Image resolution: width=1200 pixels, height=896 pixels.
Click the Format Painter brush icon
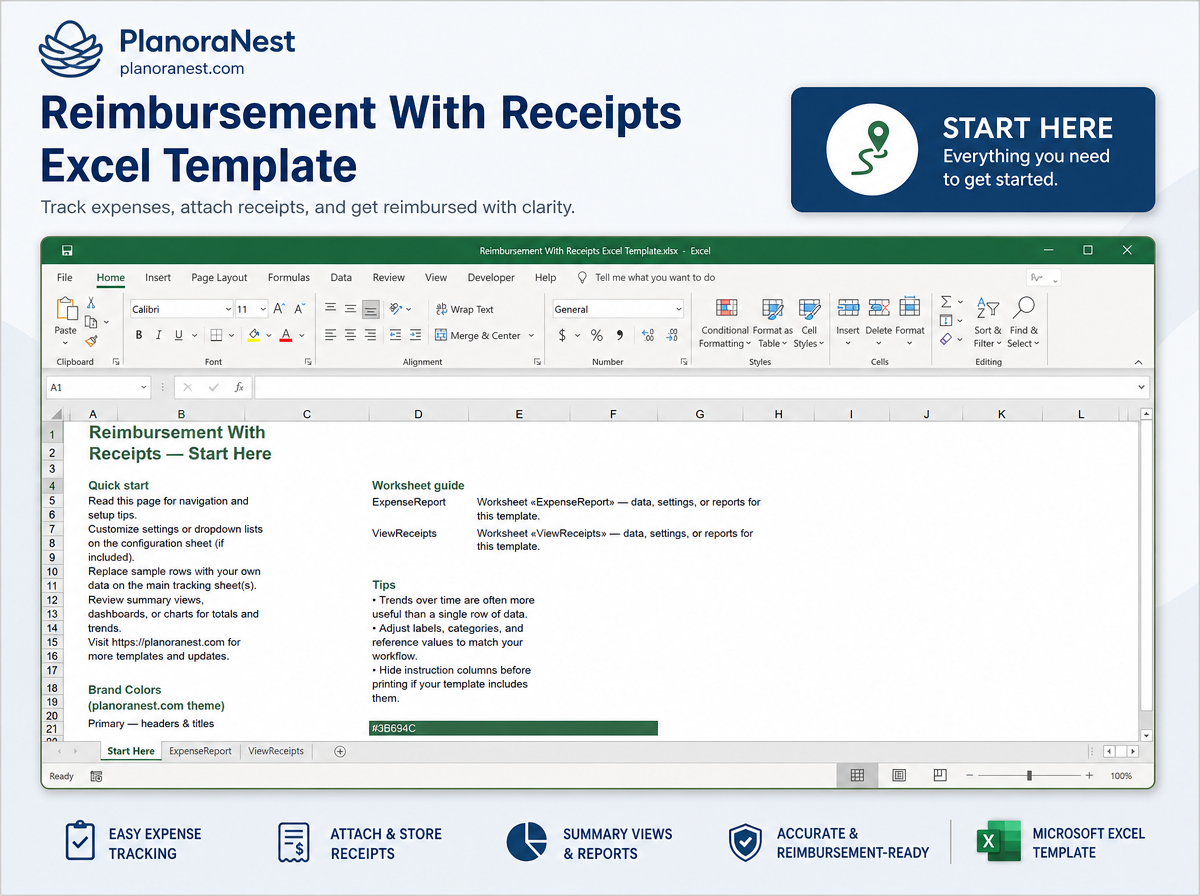click(x=91, y=340)
